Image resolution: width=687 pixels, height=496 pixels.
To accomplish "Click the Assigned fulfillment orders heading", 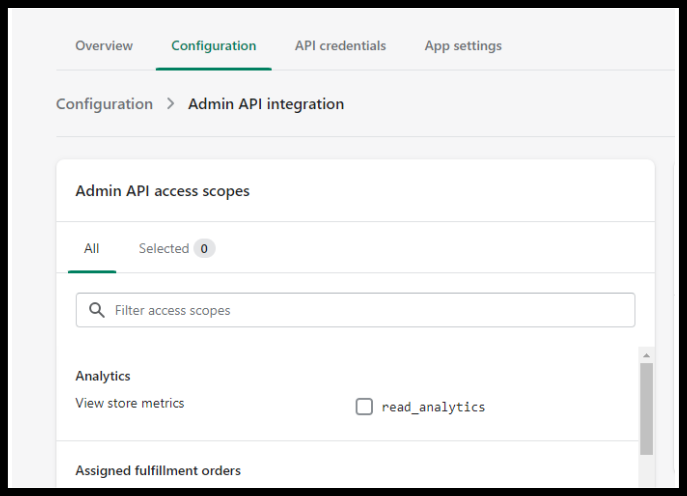I will 158,470.
